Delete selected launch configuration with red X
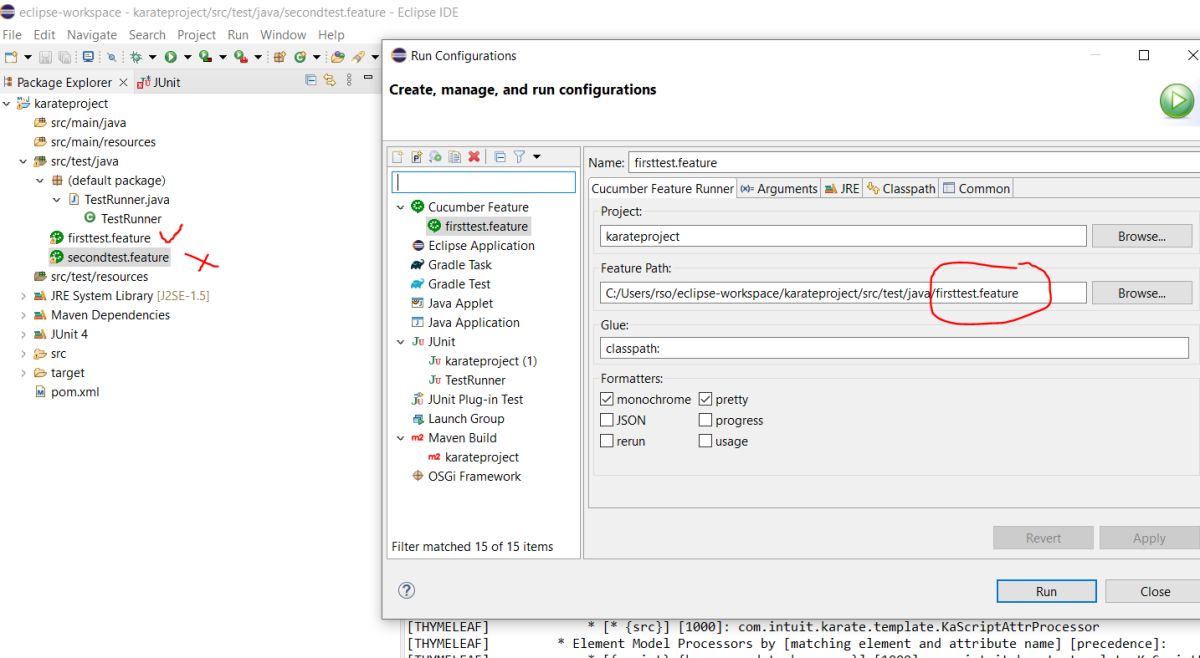The width and height of the screenshot is (1200, 658). tap(474, 157)
